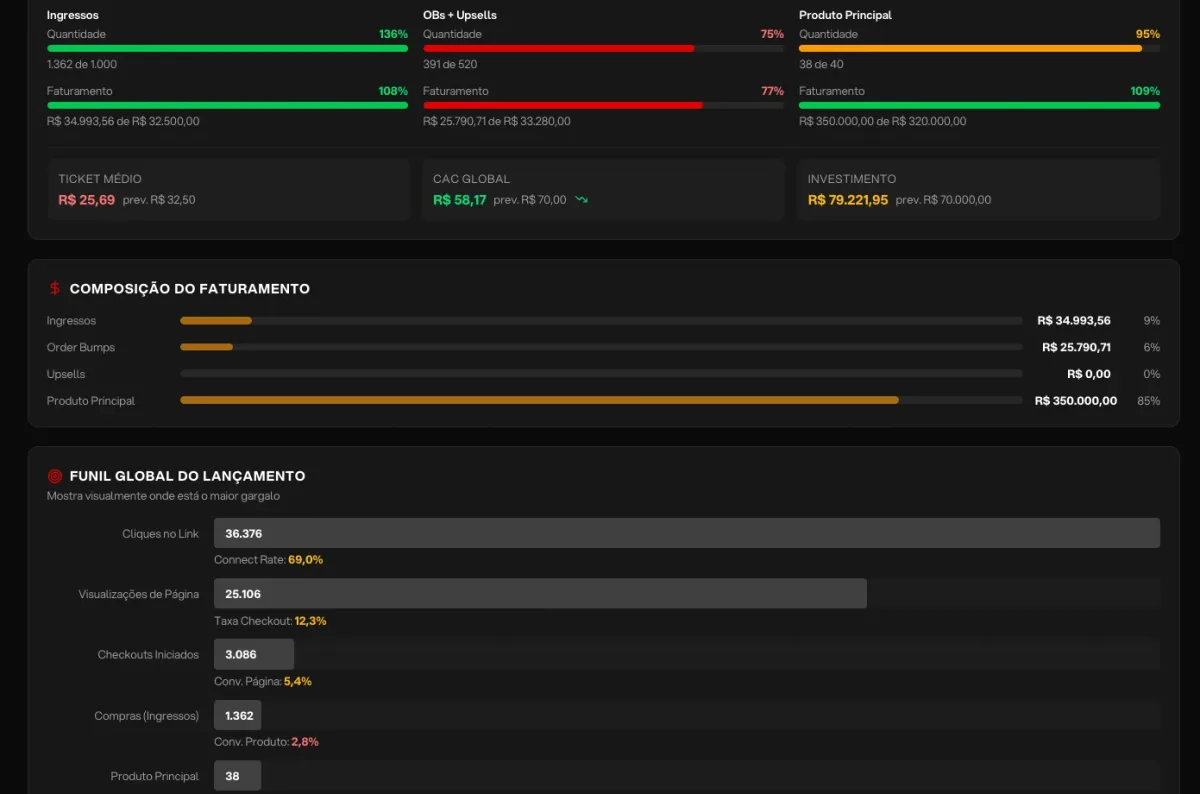Screen dimensions: 1200x794
Task: Click the Compras (Ingressos) label
Action: tap(146, 716)
